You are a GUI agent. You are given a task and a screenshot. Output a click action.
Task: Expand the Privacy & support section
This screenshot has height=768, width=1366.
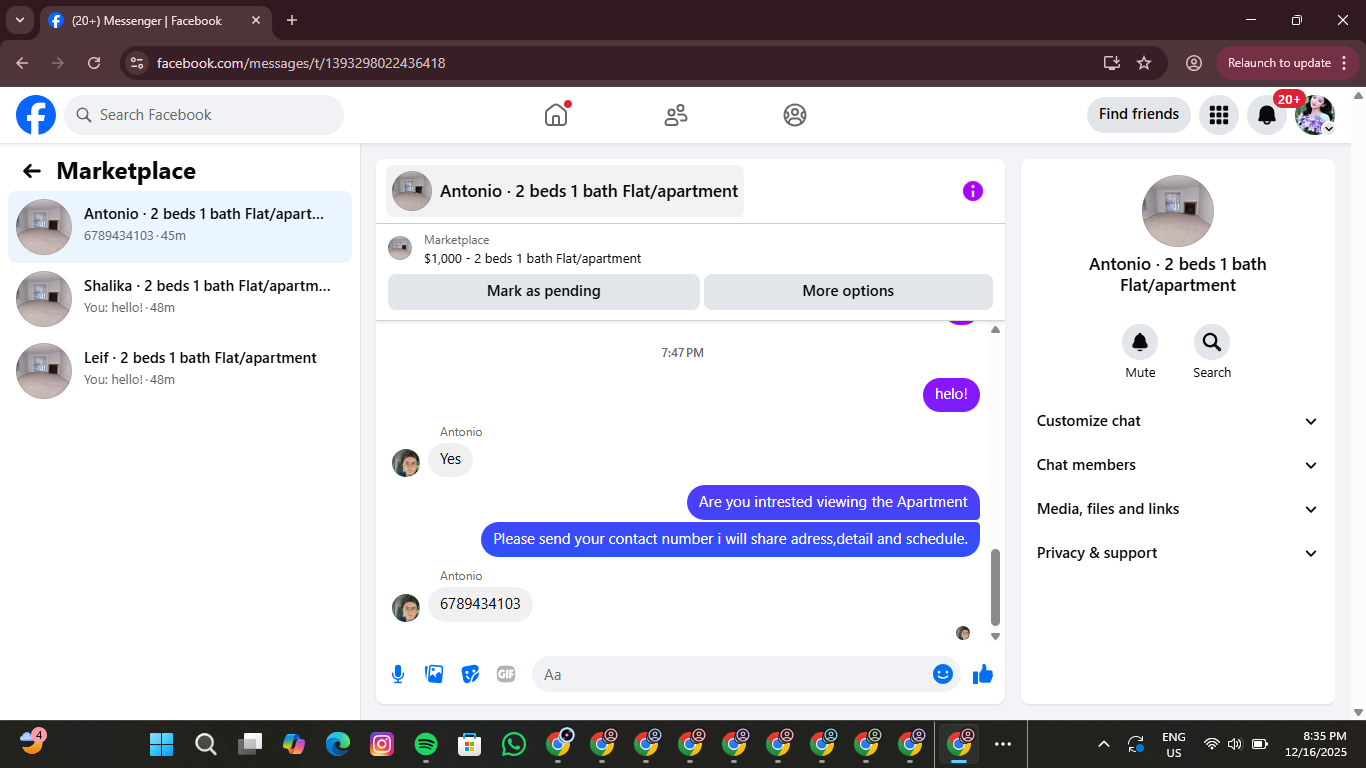point(1178,553)
